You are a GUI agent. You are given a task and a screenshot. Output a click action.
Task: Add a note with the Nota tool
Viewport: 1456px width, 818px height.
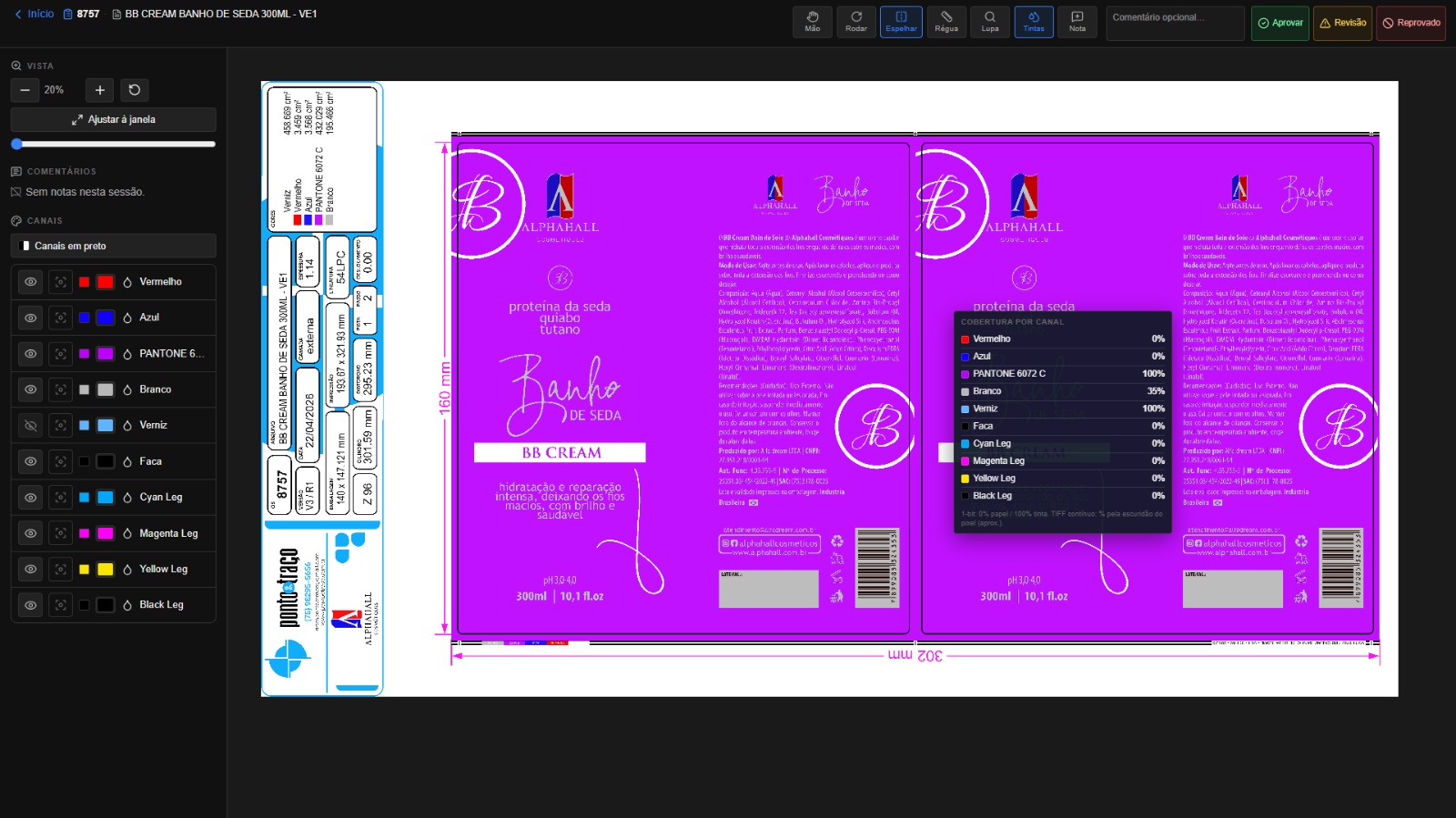1077,22
